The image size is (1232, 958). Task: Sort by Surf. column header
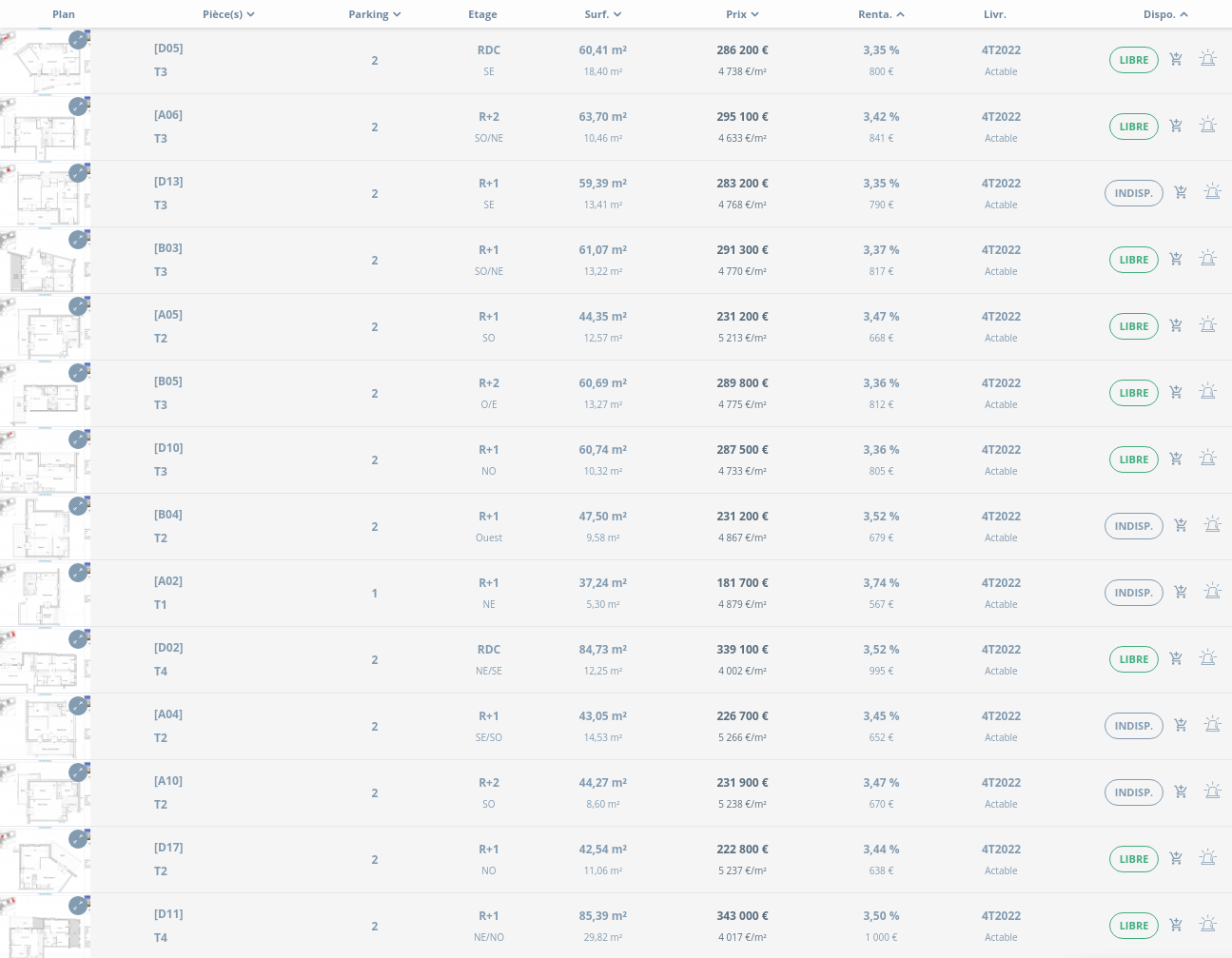[602, 14]
